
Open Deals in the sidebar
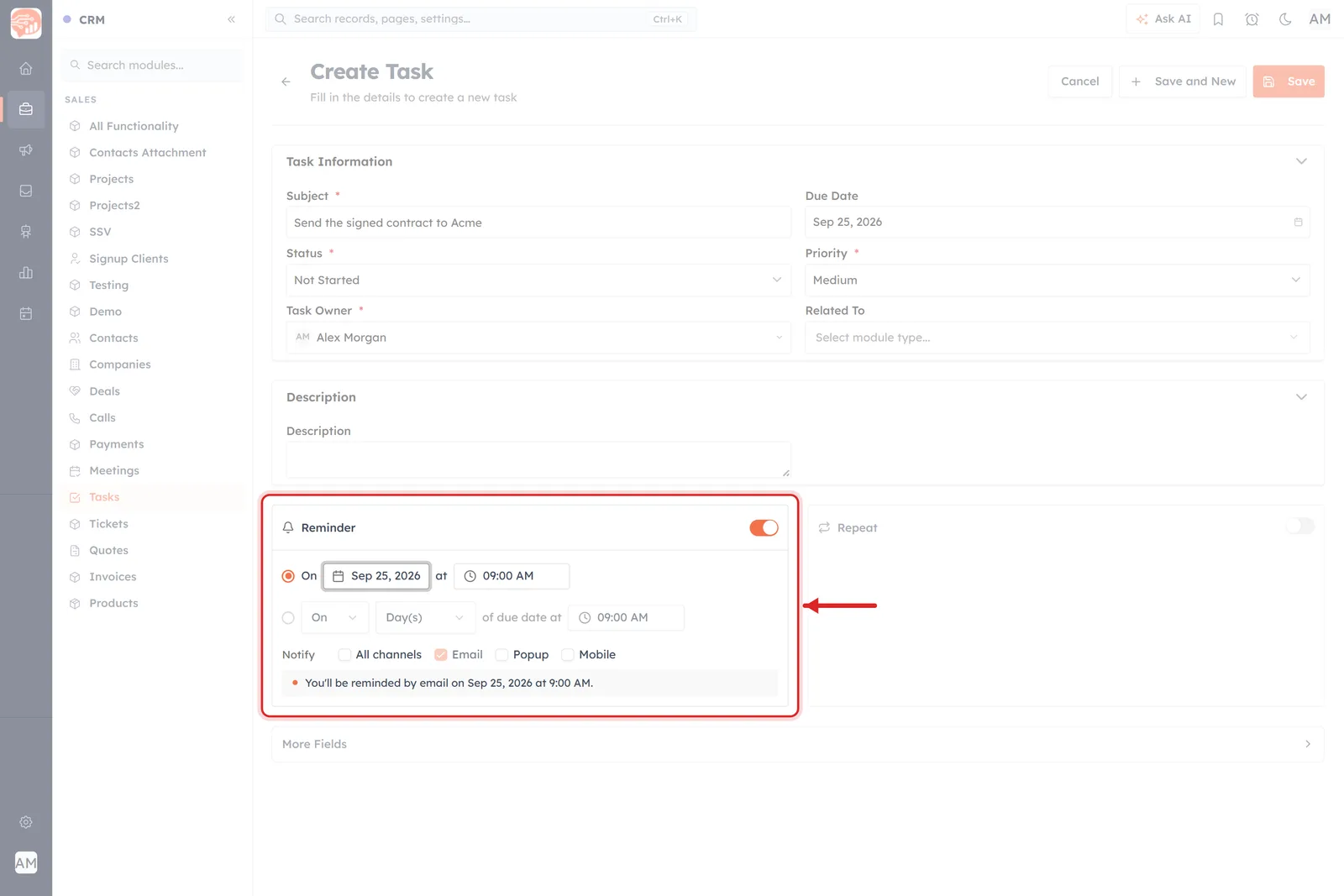(x=104, y=391)
